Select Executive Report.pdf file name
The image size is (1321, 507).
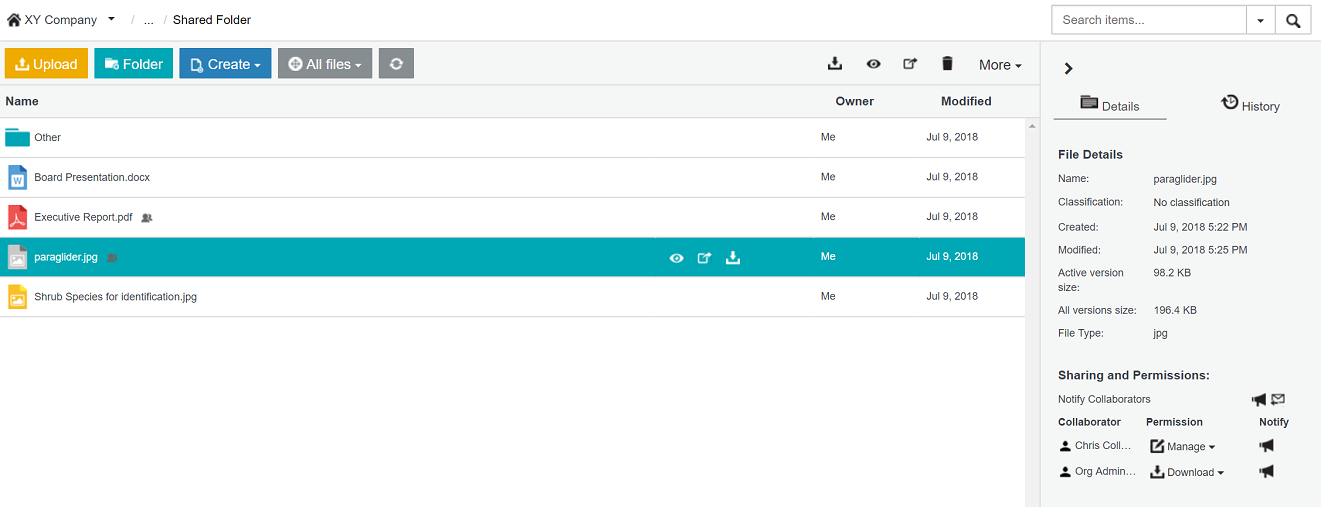83,217
